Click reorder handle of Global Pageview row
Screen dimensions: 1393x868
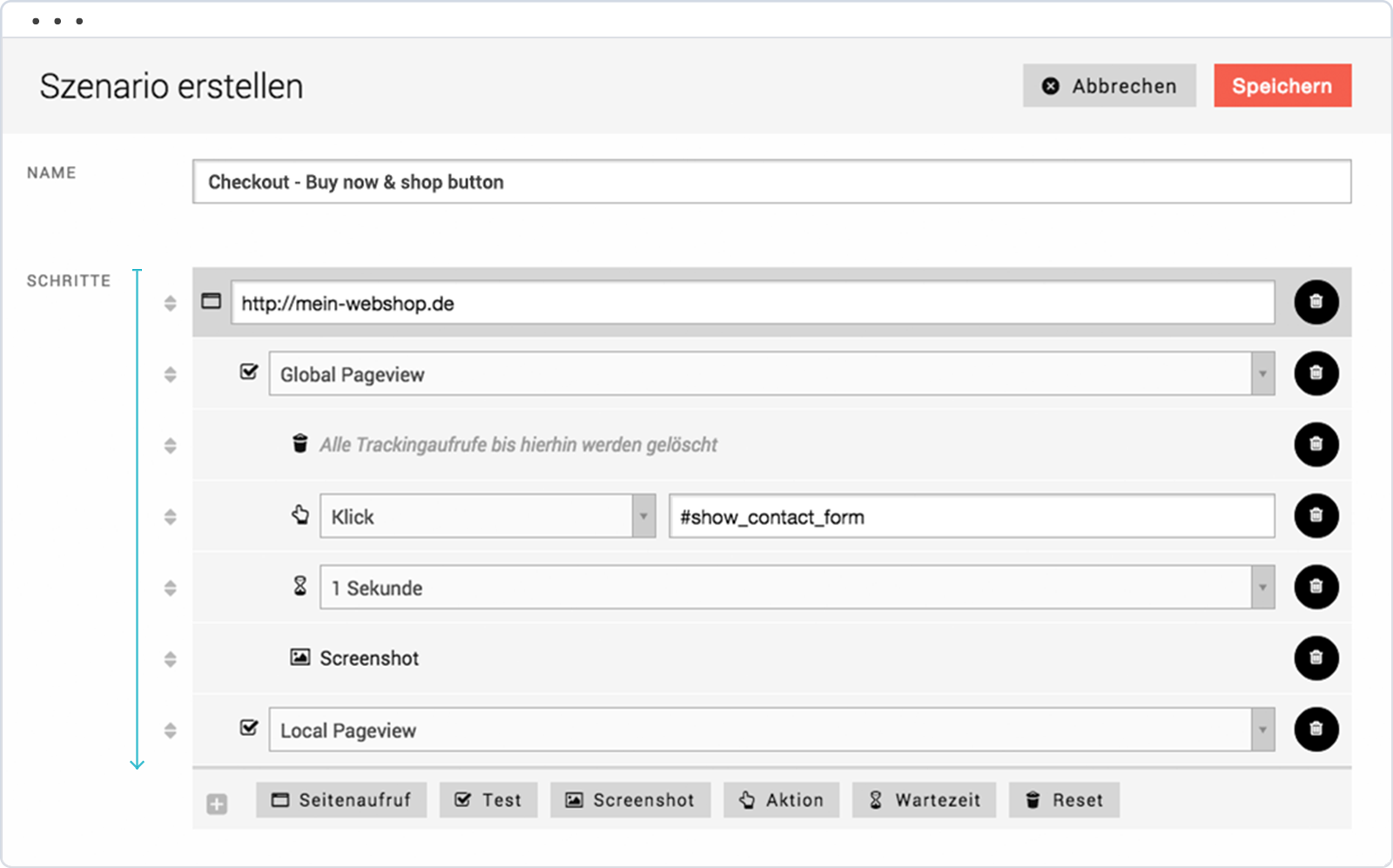[x=171, y=374]
